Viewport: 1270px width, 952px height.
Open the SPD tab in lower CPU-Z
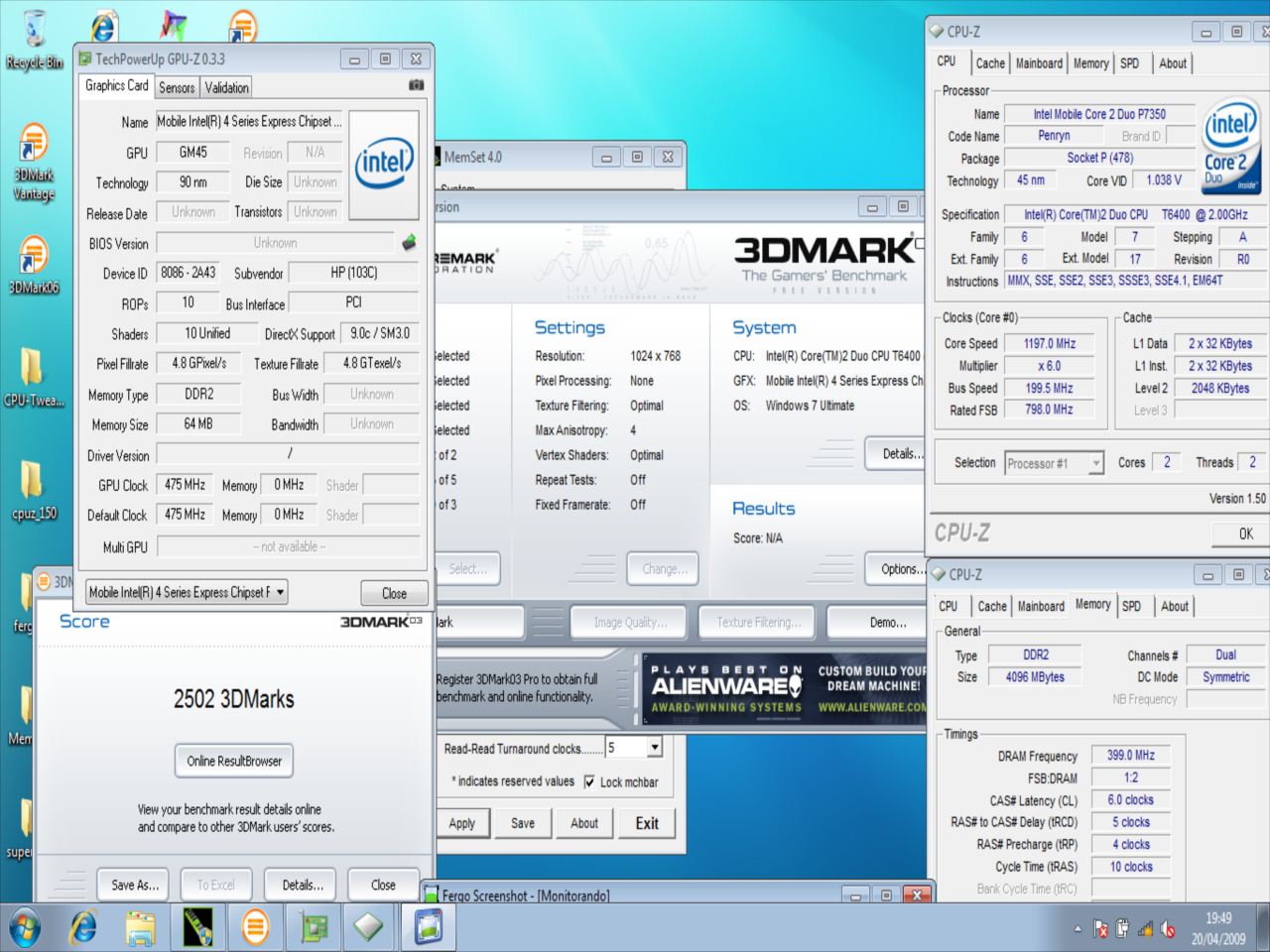1131,606
